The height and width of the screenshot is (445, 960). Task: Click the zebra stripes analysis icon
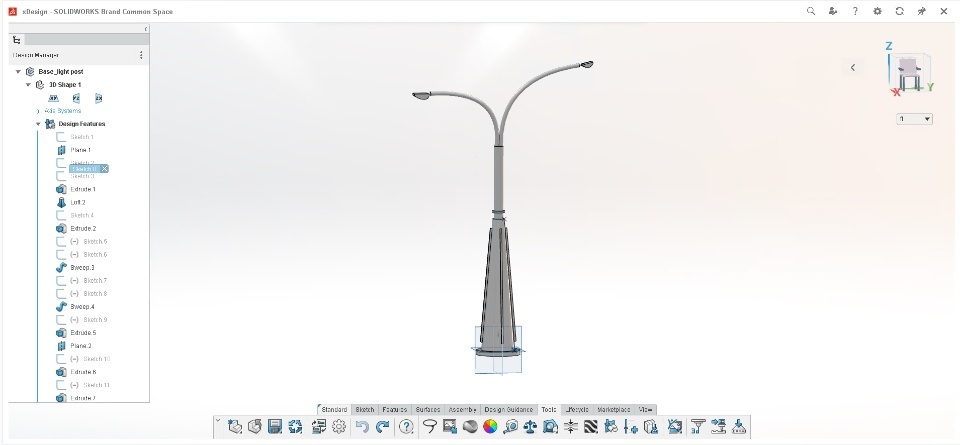(x=591, y=427)
